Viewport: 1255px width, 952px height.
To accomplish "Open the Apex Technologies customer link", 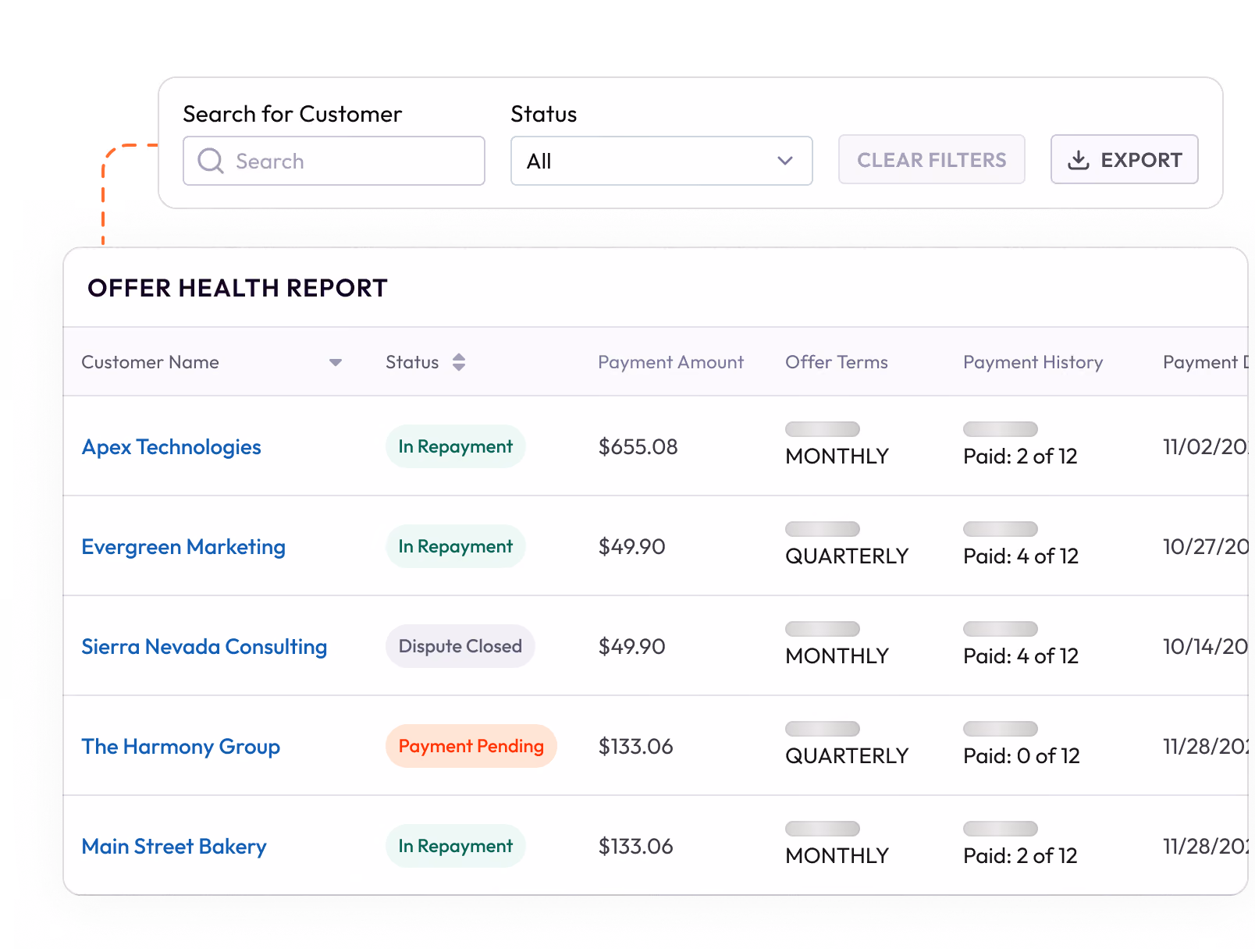I will tap(172, 447).
